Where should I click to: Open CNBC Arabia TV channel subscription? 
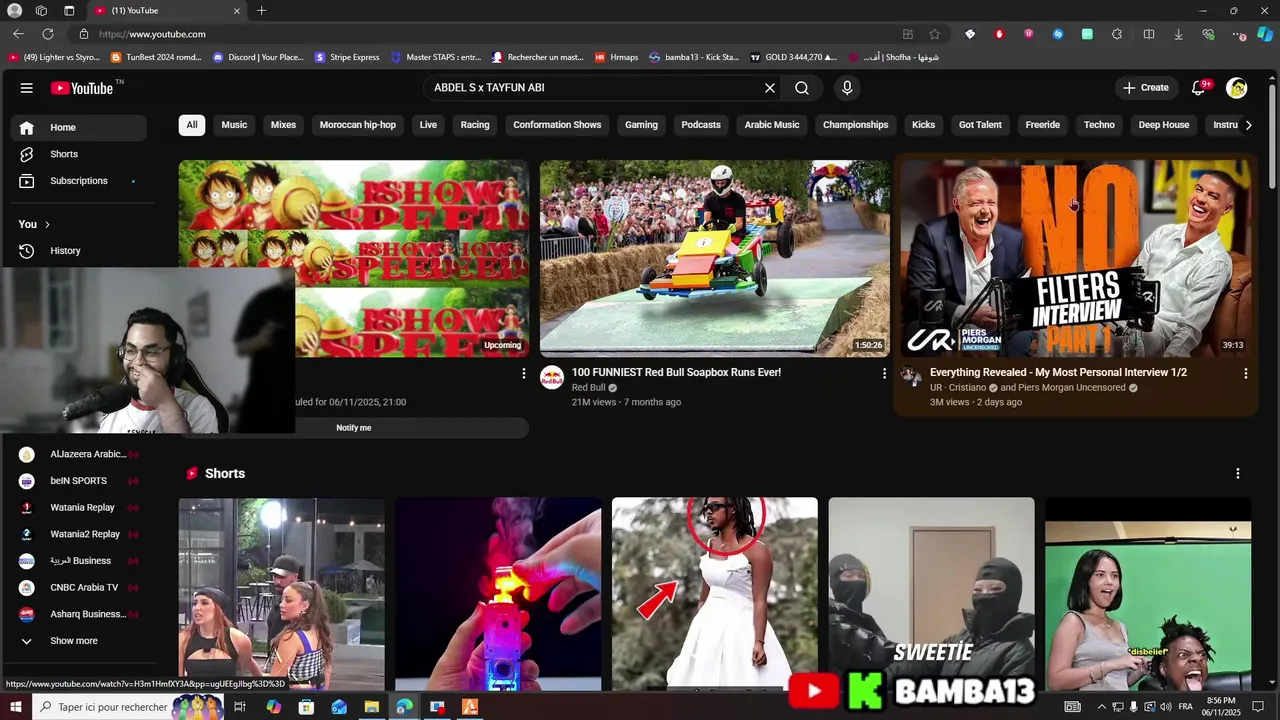coord(79,588)
